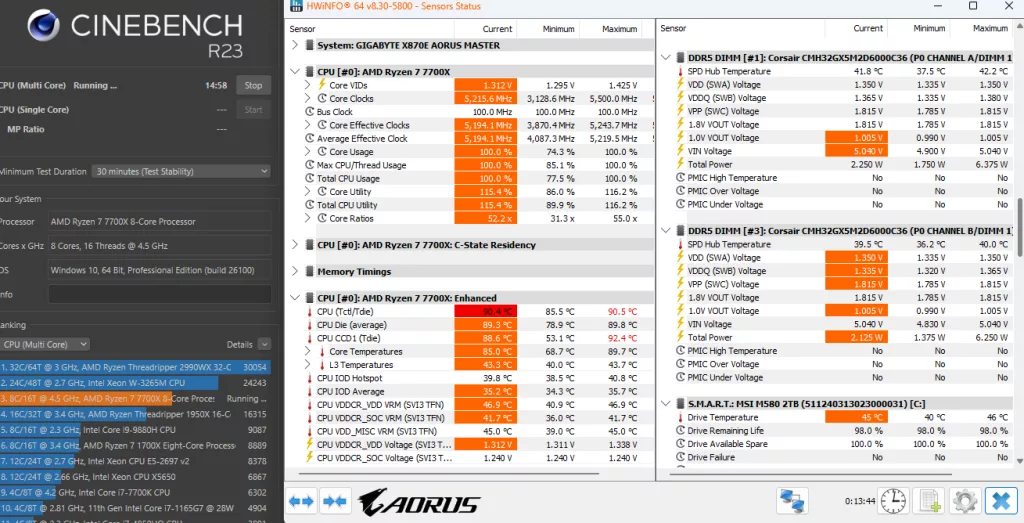Collapse the AMD Ryzen 7 7700X Enhanced group
1024x523 pixels.
pos(295,298)
